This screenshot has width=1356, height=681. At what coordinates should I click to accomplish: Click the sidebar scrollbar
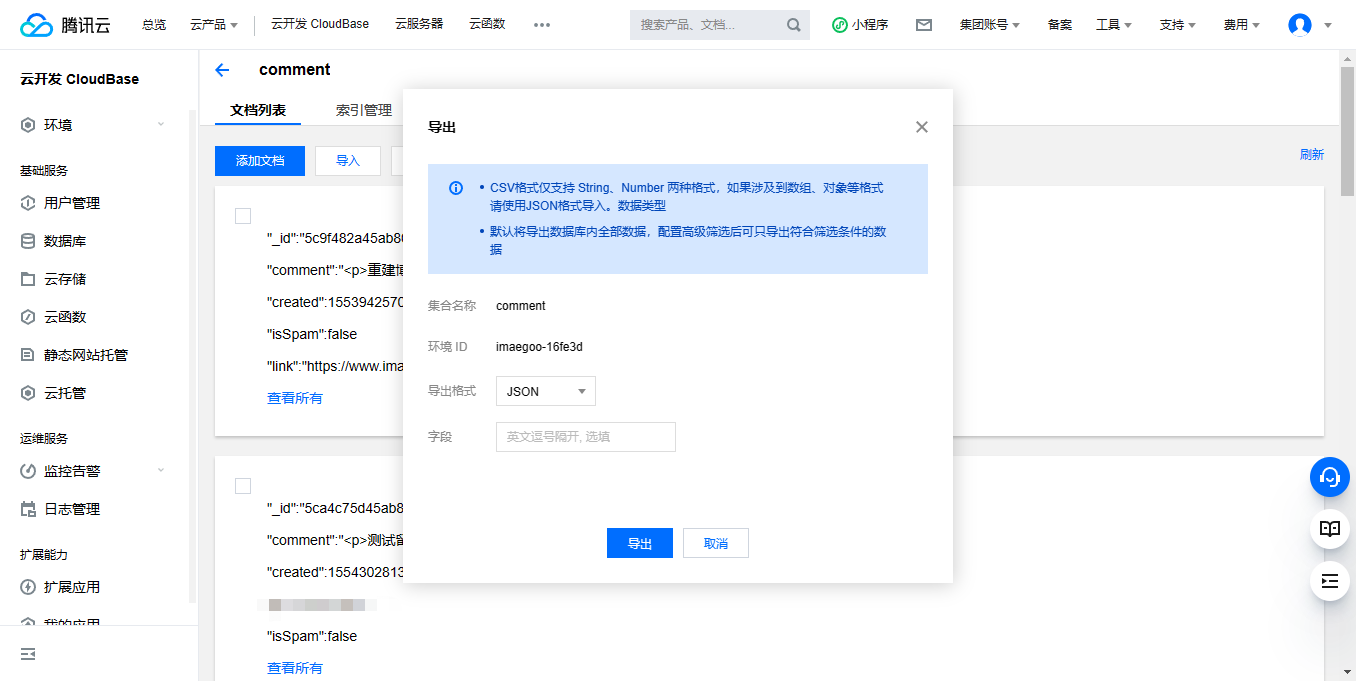pos(192,355)
